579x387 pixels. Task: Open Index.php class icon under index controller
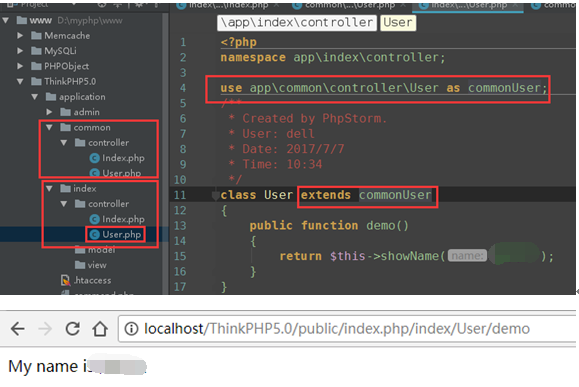tap(95, 219)
